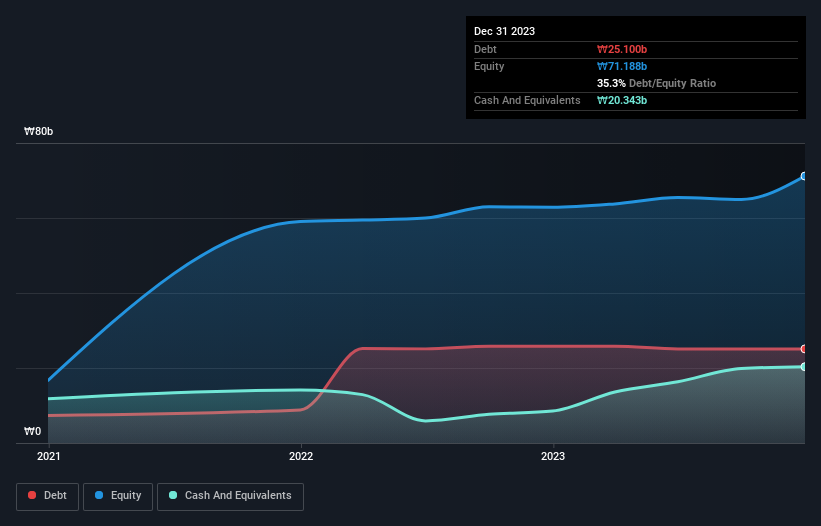The image size is (821, 526).
Task: Click the ₩80b y-axis label
Action: tap(38, 131)
